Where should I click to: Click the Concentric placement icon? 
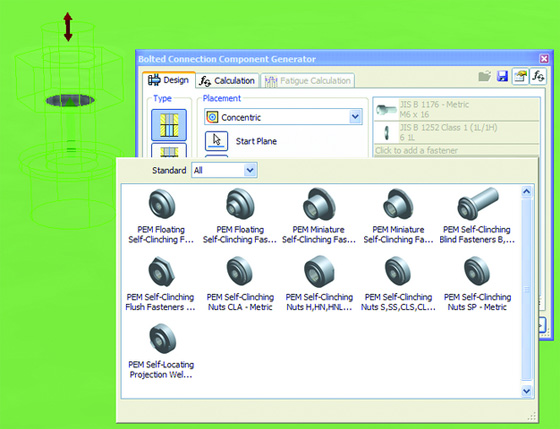point(212,117)
